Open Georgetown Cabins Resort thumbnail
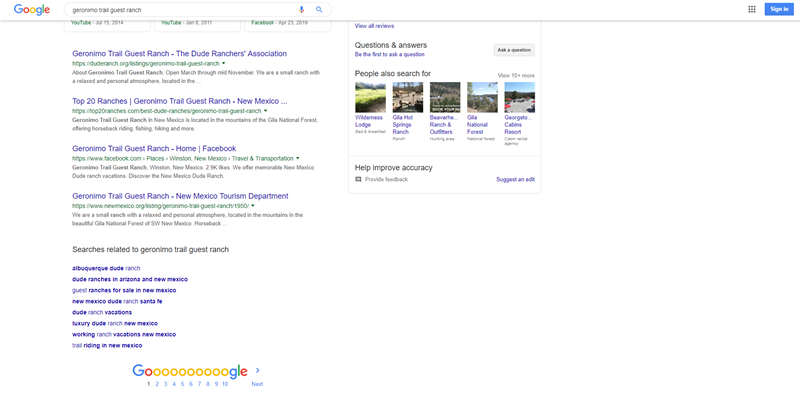 (520, 97)
